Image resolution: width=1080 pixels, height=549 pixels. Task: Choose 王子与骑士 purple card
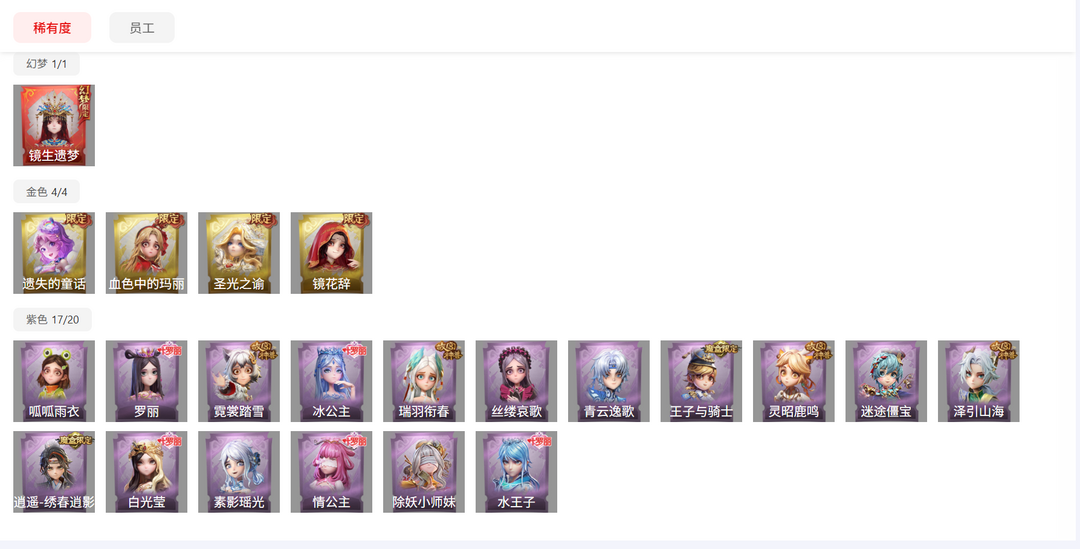tap(701, 381)
